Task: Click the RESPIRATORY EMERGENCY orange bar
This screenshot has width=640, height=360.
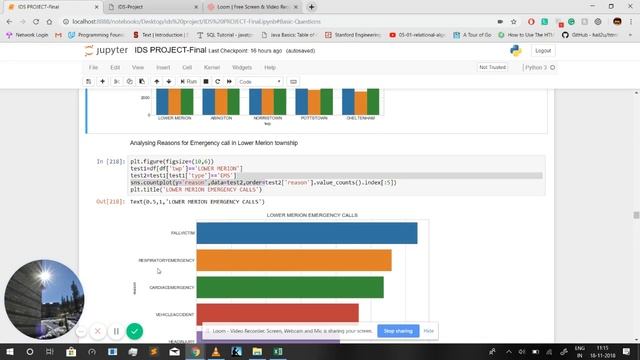Action: (294, 260)
